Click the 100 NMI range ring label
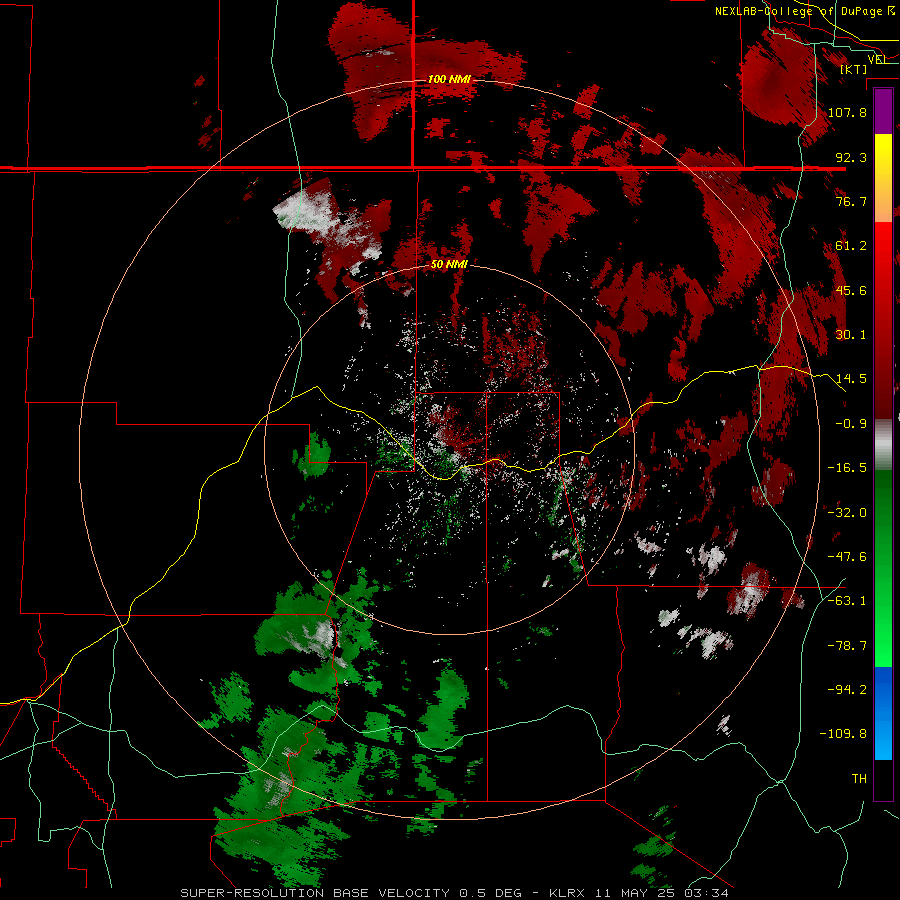 pos(449,79)
